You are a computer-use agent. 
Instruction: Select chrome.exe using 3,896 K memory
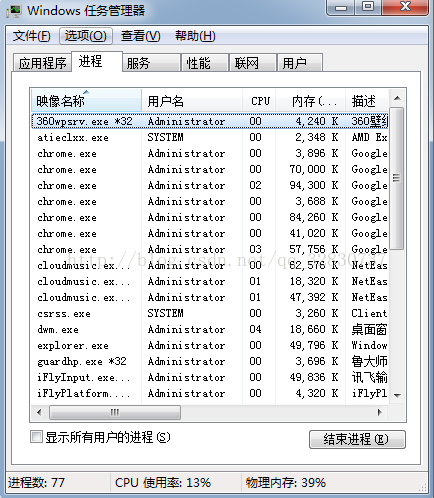click(210, 153)
